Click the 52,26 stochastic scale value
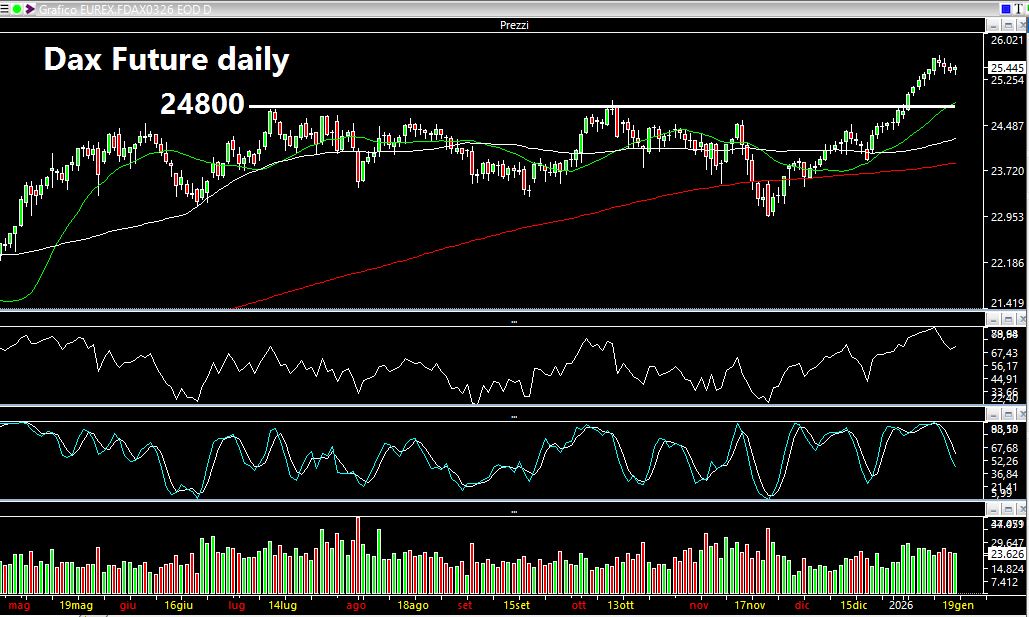Screen dimensions: 1029x617 coord(1004,461)
